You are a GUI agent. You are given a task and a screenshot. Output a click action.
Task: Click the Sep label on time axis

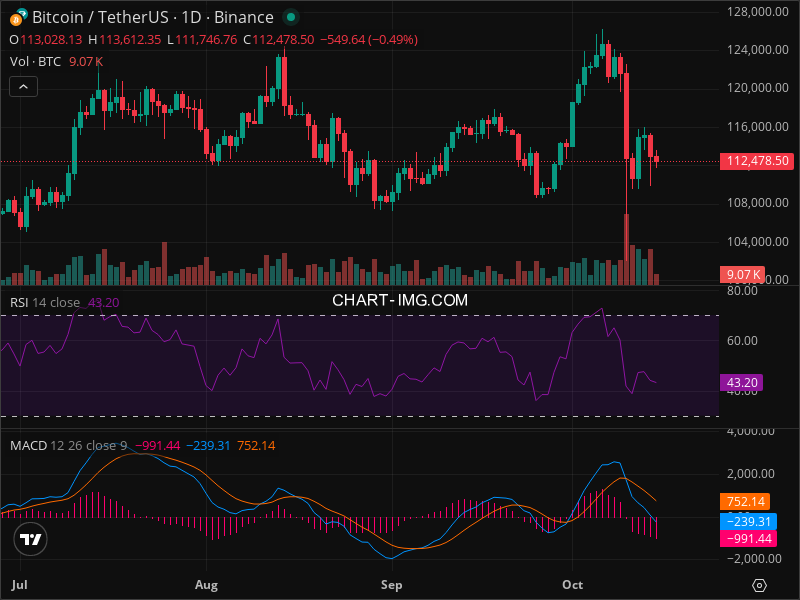tap(391, 584)
